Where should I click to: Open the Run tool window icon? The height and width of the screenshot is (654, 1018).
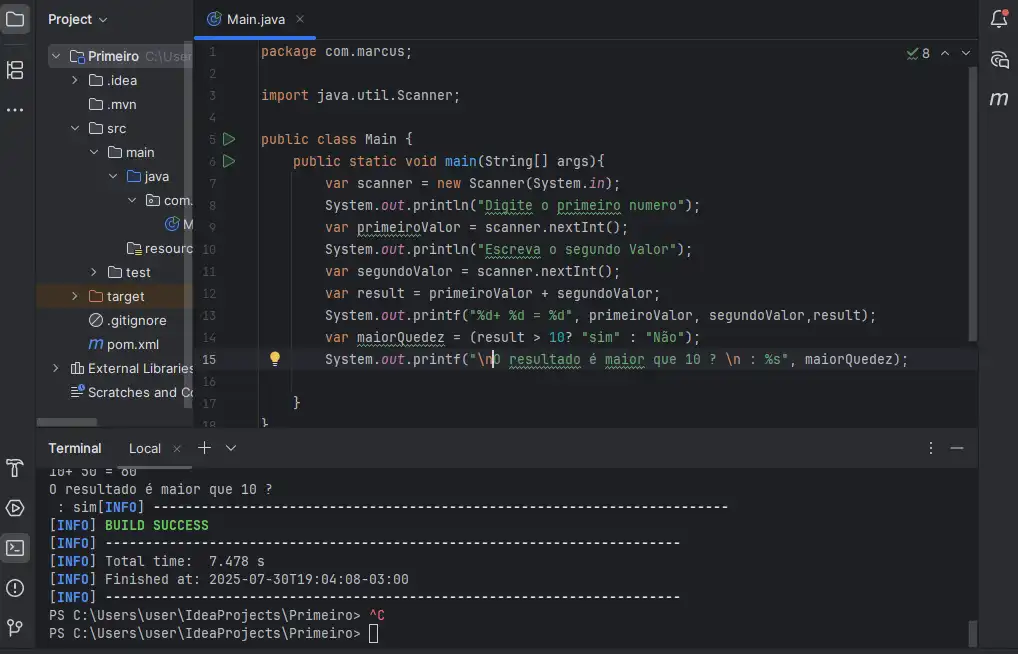[14, 508]
